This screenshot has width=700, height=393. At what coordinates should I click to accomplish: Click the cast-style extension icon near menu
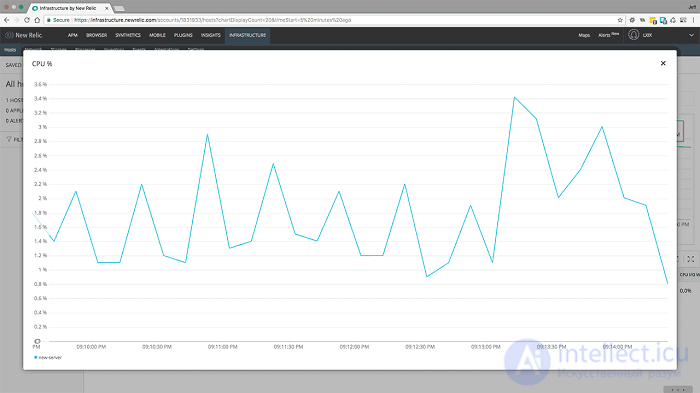tap(683, 20)
